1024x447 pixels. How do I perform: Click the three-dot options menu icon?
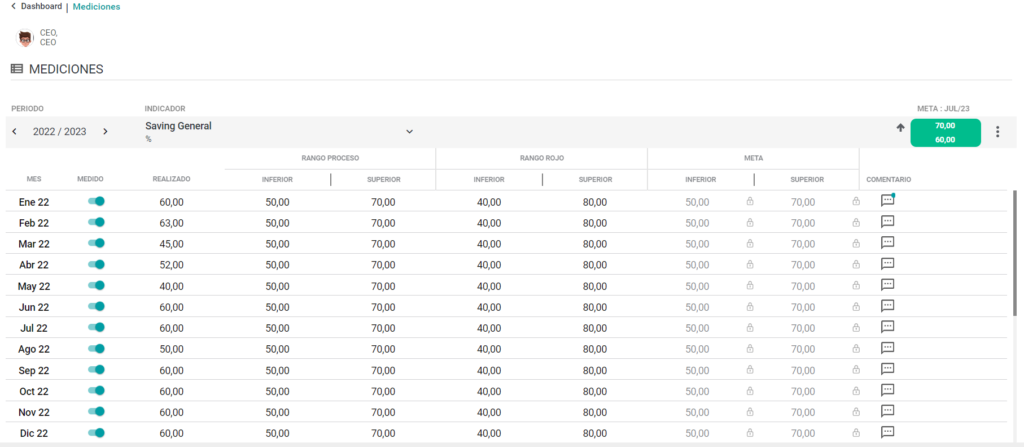coord(997,132)
